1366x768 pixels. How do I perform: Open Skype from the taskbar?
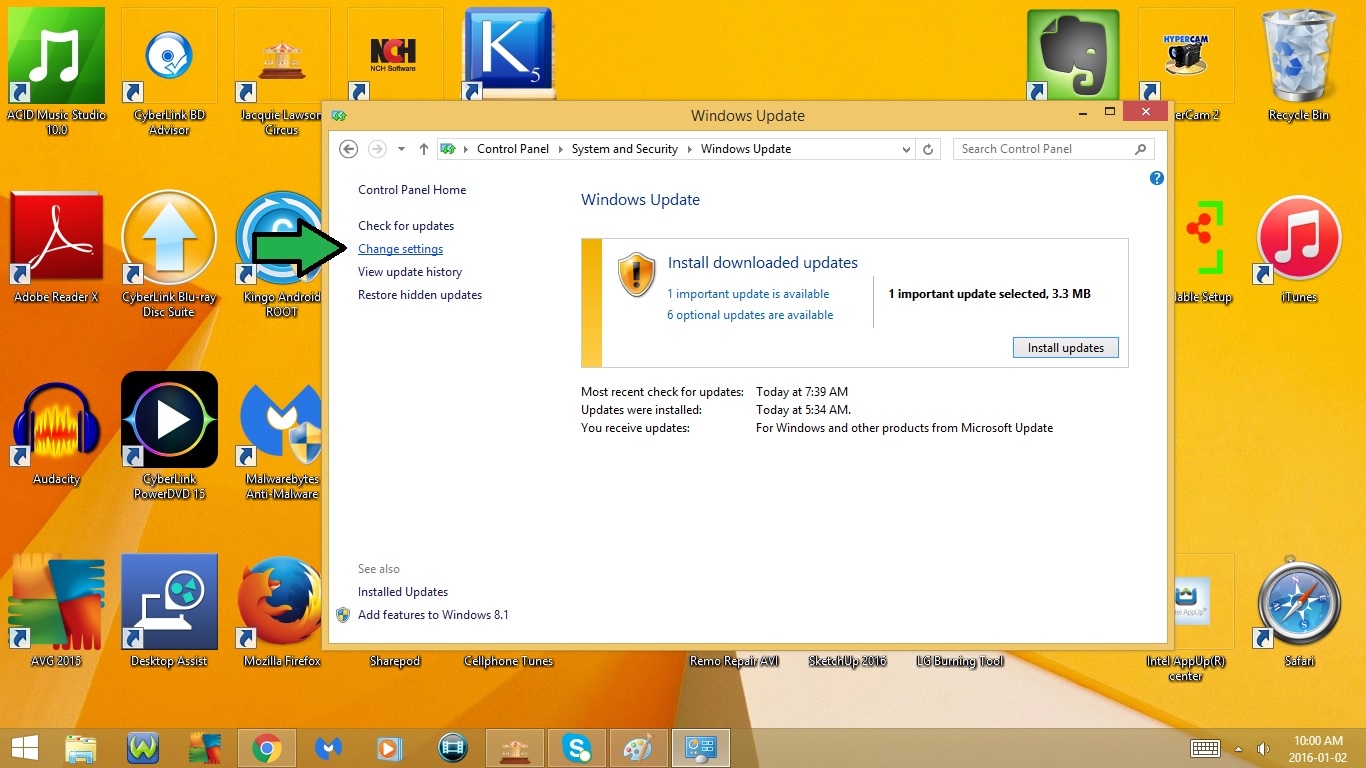tap(576, 748)
